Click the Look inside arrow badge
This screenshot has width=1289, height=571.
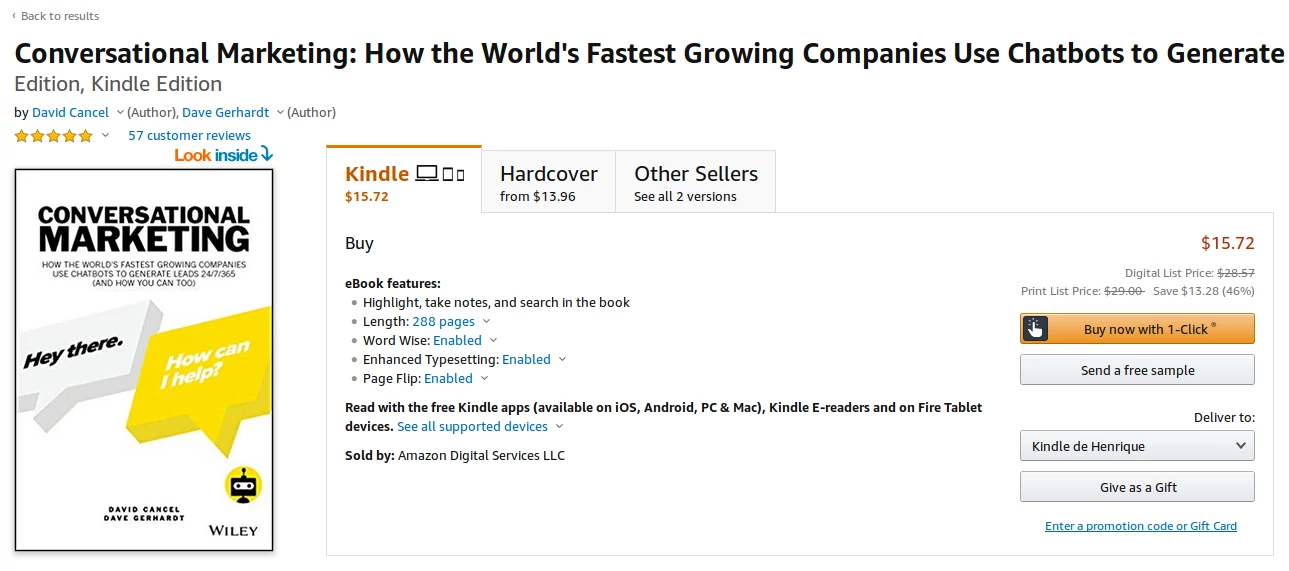[223, 155]
